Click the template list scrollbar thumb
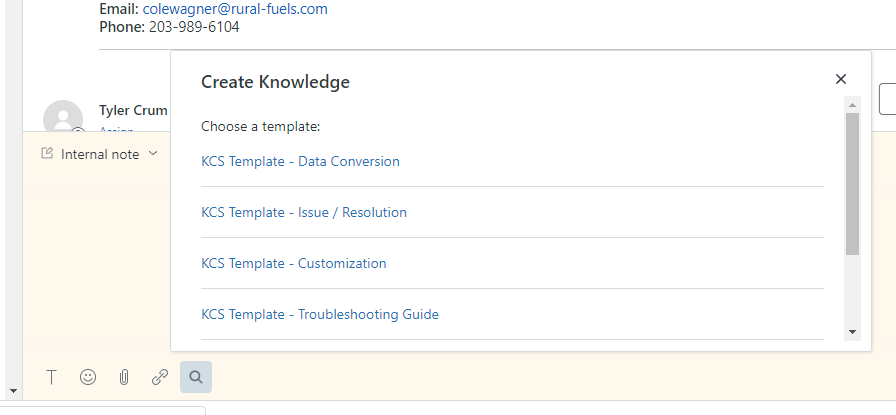Viewport: 896px width, 415px height. click(853, 183)
